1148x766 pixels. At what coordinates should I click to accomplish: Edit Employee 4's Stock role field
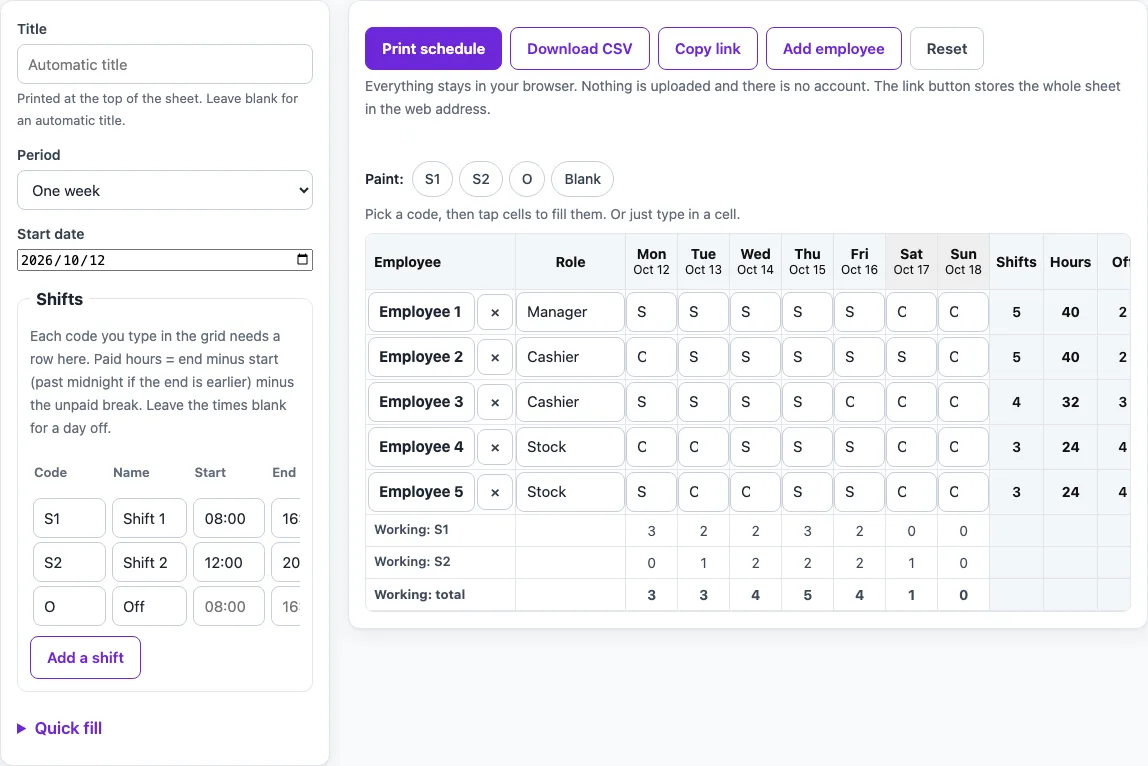(570, 447)
